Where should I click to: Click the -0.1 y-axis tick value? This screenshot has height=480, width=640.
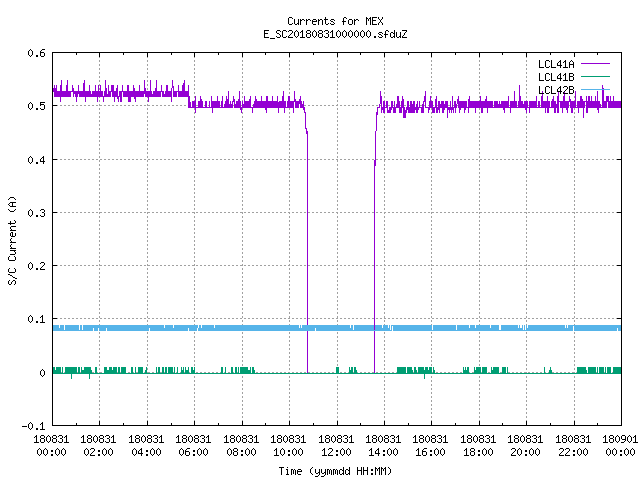pyautogui.click(x=33, y=426)
